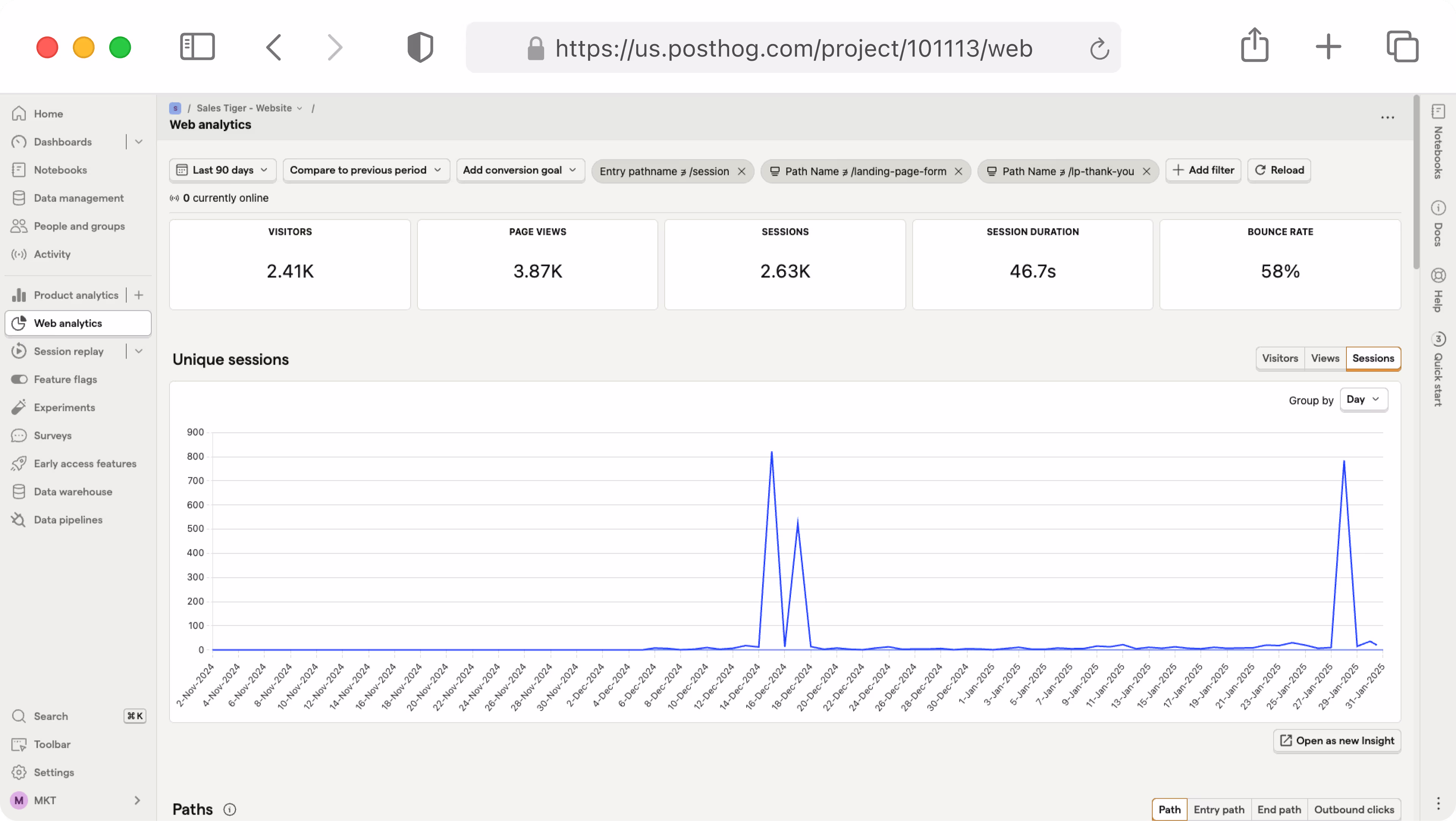This screenshot has height=821, width=1456.
Task: Switch Paths to Entry path tab
Action: pos(1219,810)
